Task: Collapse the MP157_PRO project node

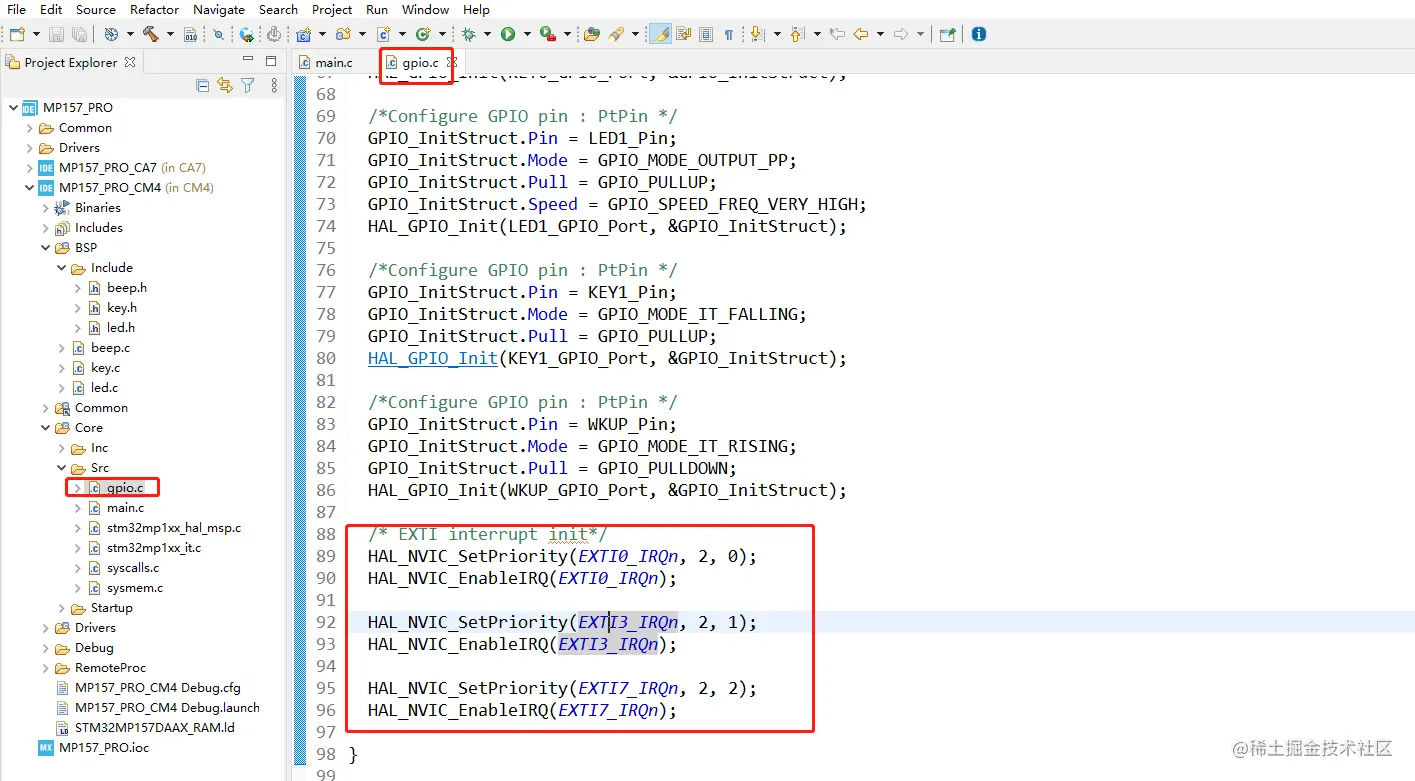Action: click(13, 108)
